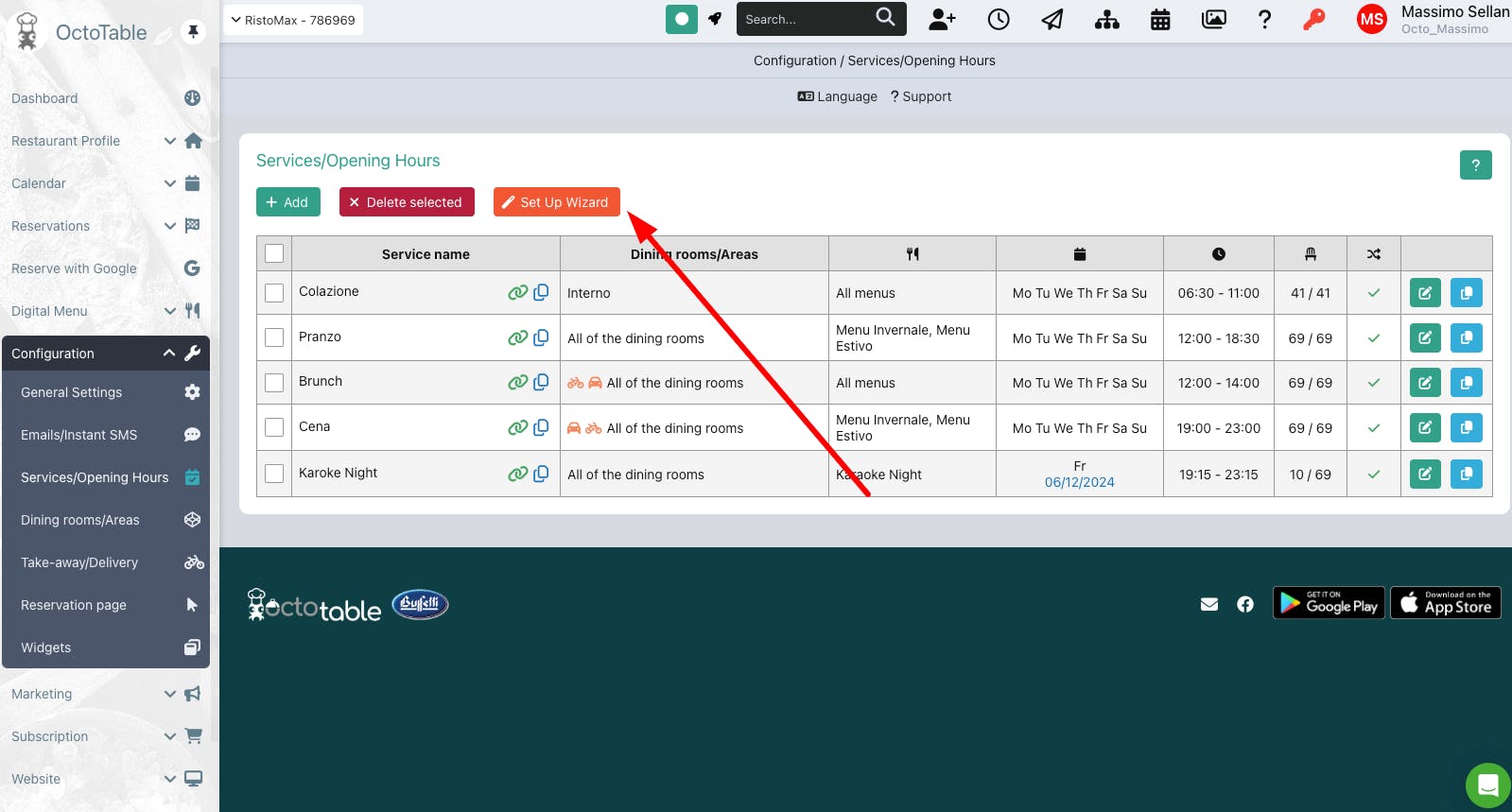Viewport: 1512px width, 812px height.
Task: Open Take-away/Delivery menu item
Action: (106, 562)
